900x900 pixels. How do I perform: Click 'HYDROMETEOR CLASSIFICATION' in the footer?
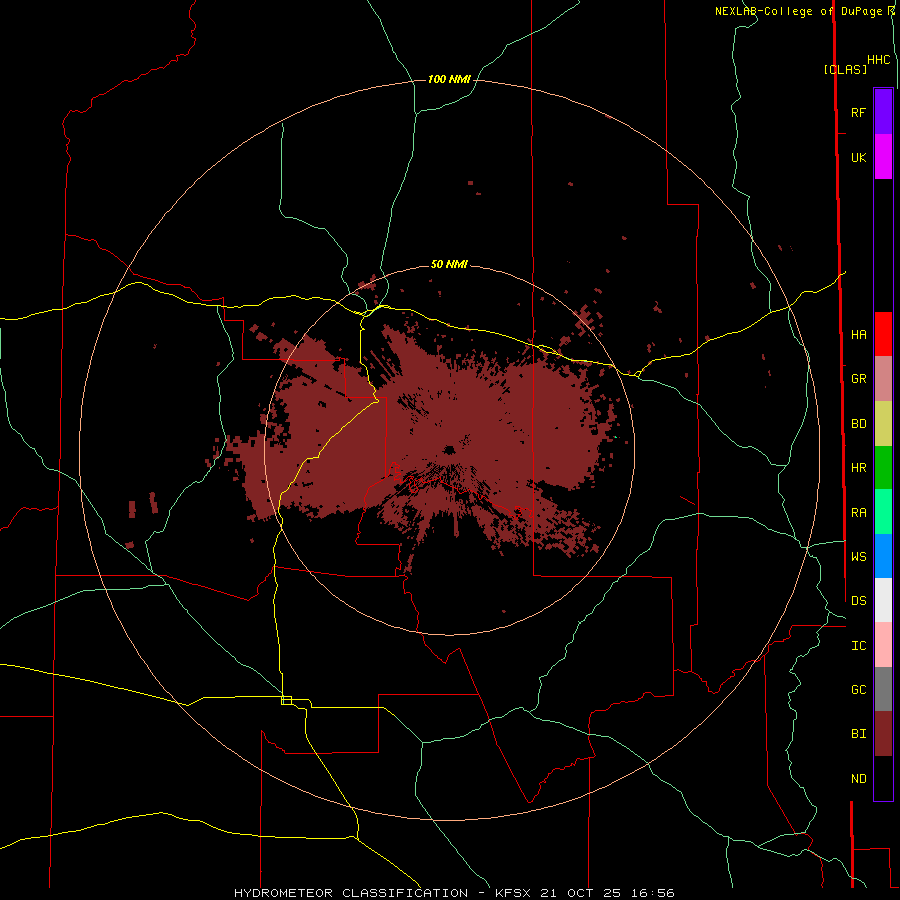pos(351,893)
